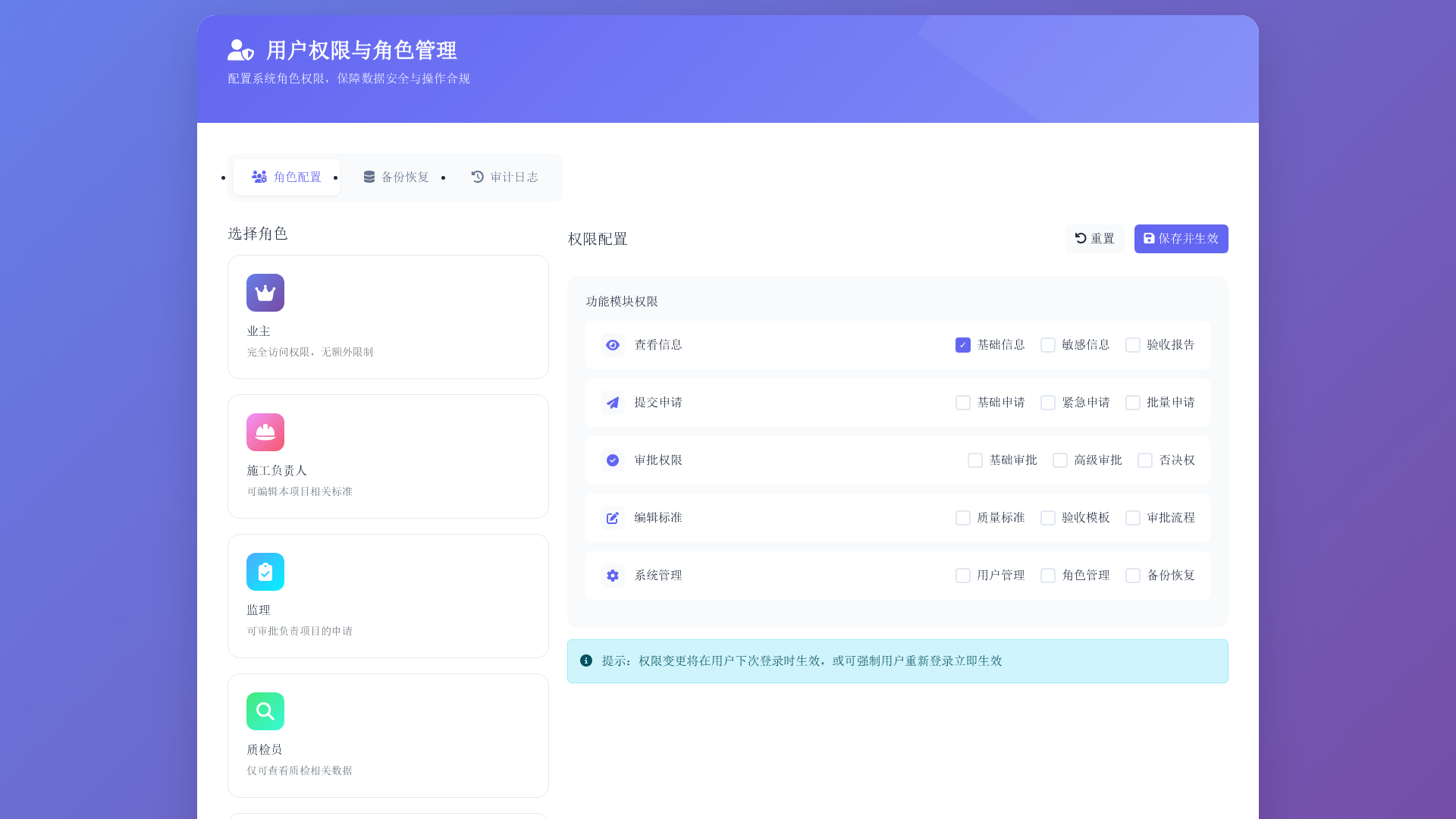The image size is (1456, 819).
Task: Check the 否决权 permission
Action: 1145,460
